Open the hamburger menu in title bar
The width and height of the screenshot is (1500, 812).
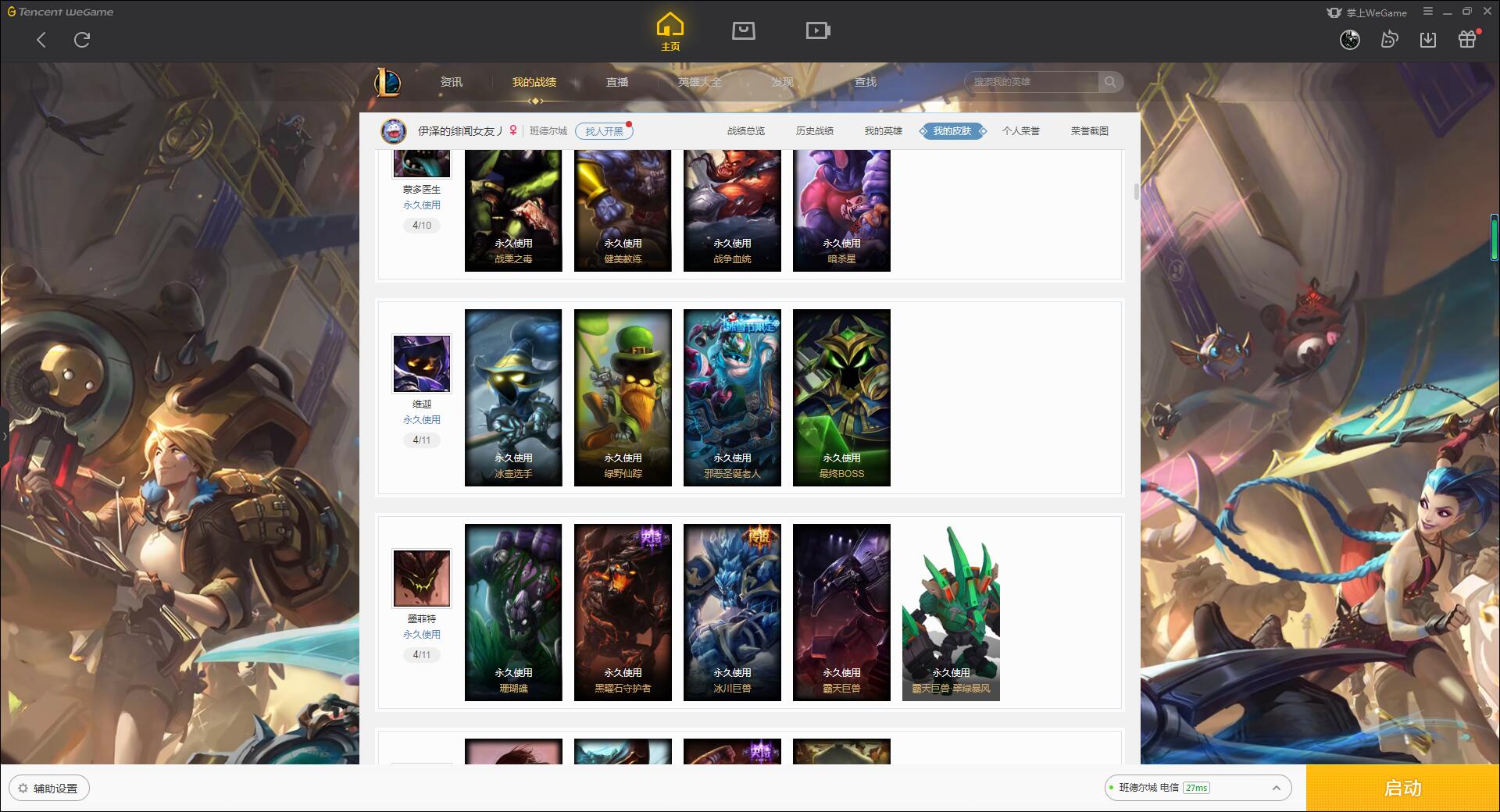click(x=1428, y=12)
